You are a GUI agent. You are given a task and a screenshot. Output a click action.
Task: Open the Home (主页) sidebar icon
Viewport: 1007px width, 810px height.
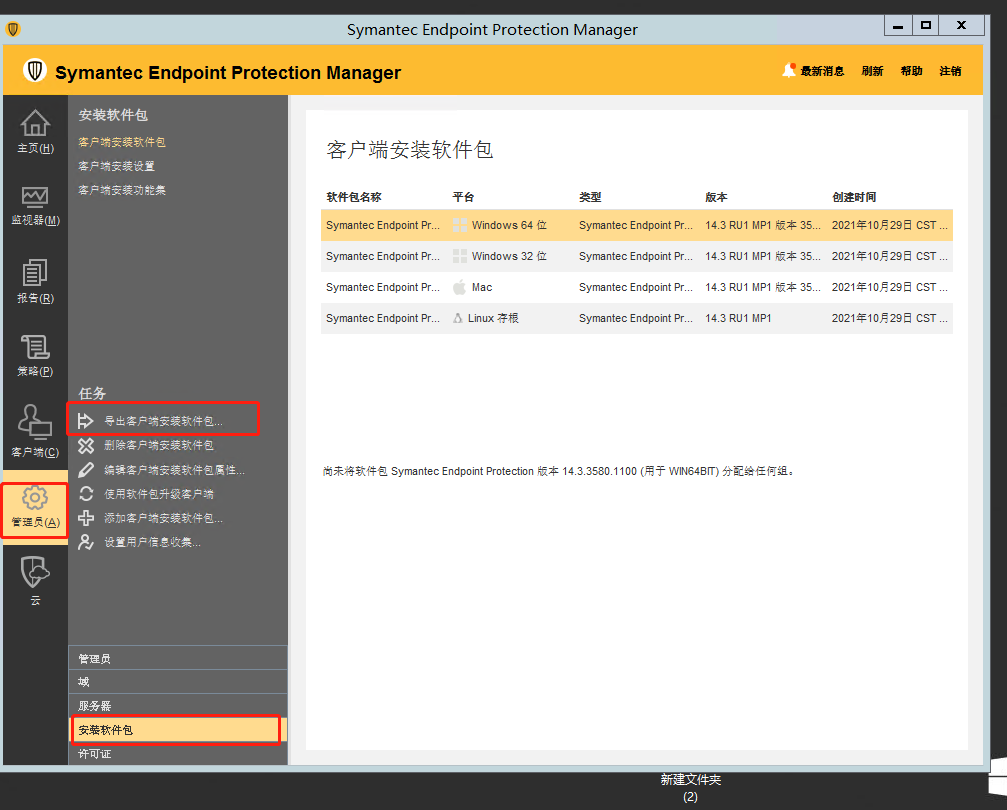coord(35,123)
